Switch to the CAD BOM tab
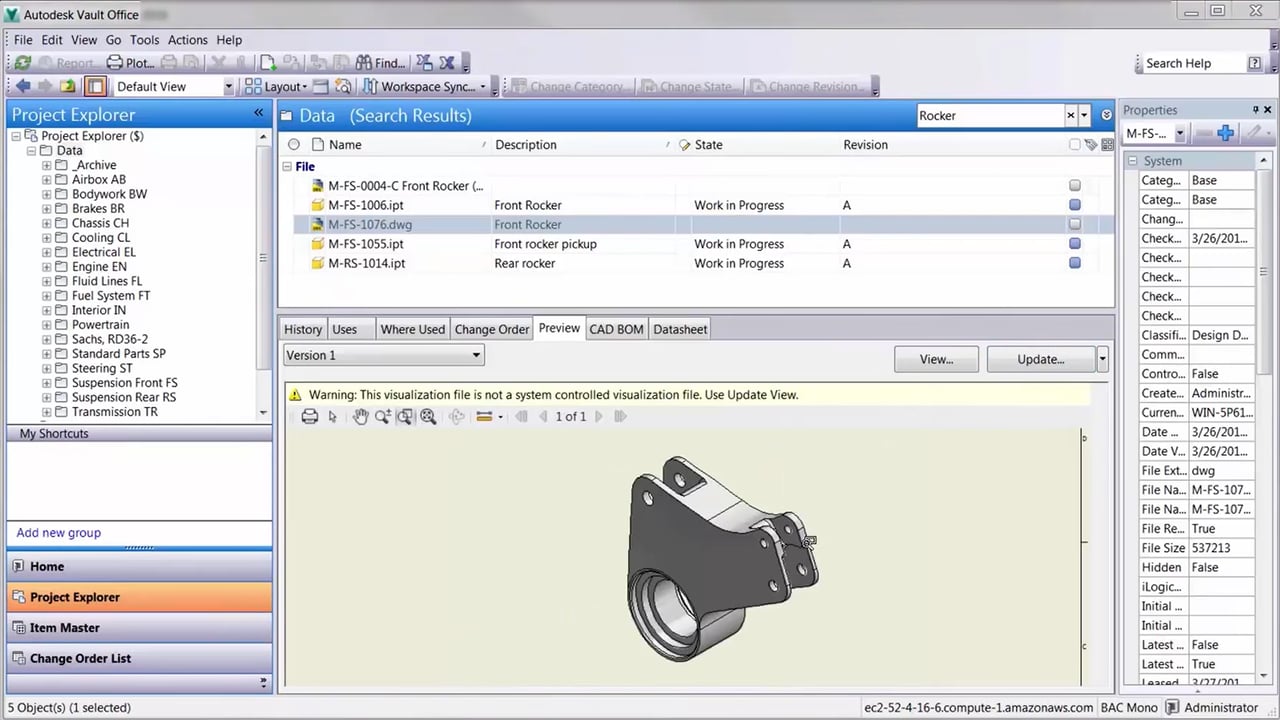The height and width of the screenshot is (720, 1280). tap(616, 329)
